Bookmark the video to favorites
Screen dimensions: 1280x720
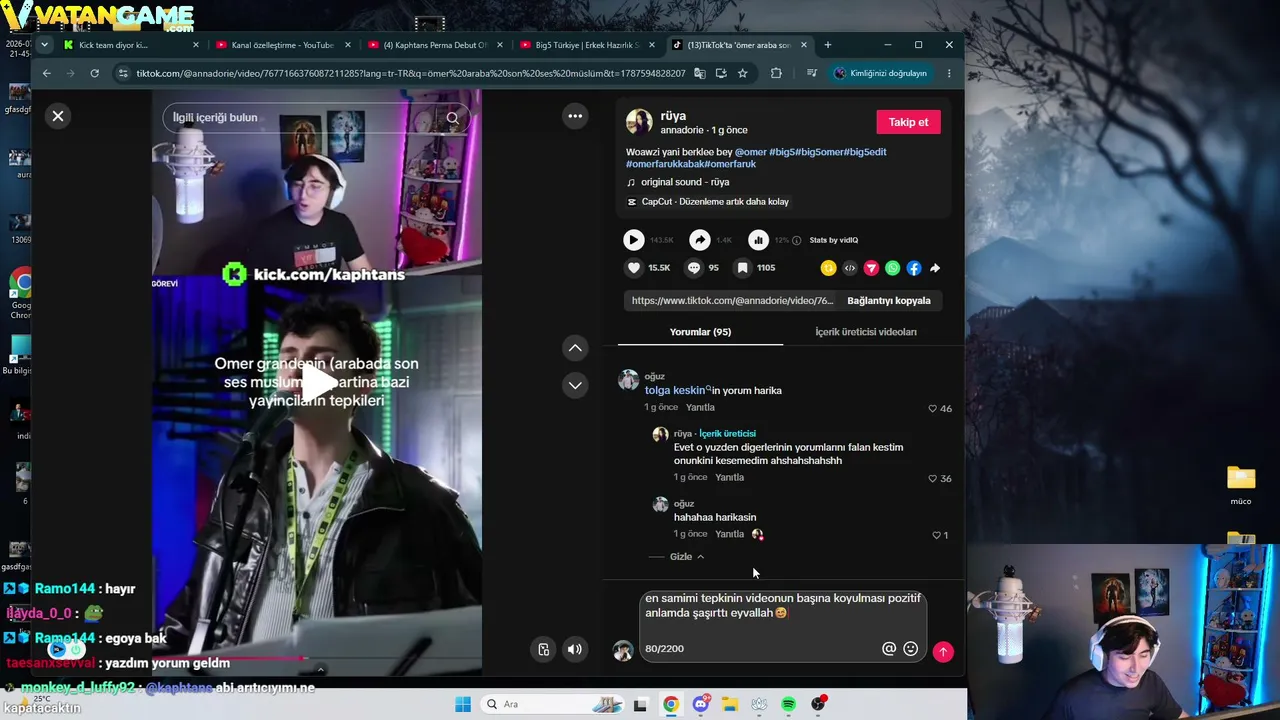click(x=742, y=268)
